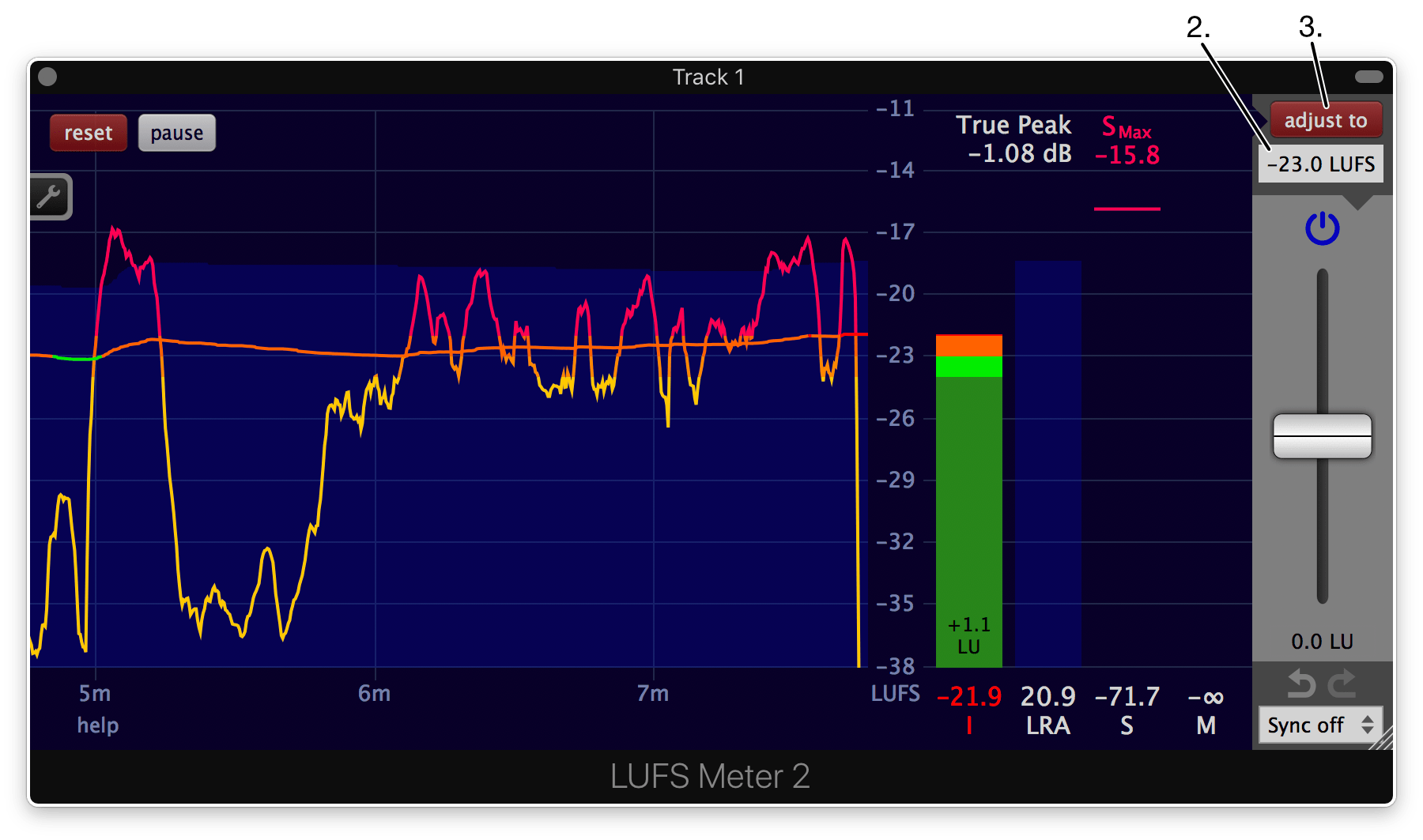This screenshot has width=1423, height=840.
Task: Open the Sync off dropdown
Action: (x=1320, y=725)
